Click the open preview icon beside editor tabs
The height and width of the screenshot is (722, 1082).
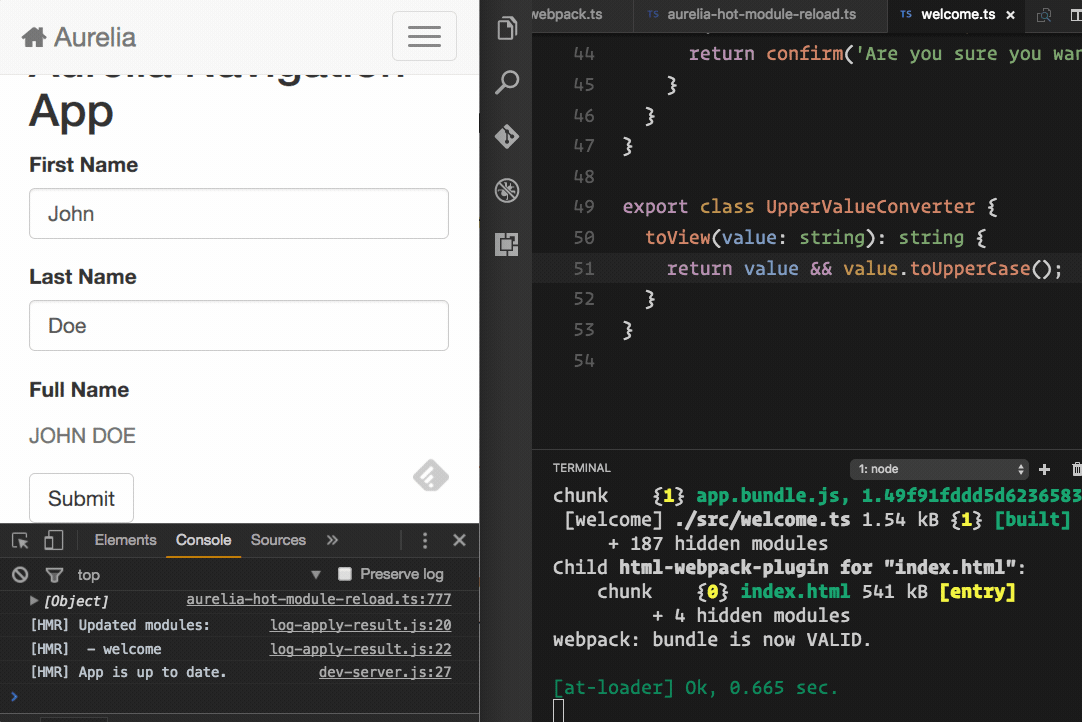[1044, 15]
